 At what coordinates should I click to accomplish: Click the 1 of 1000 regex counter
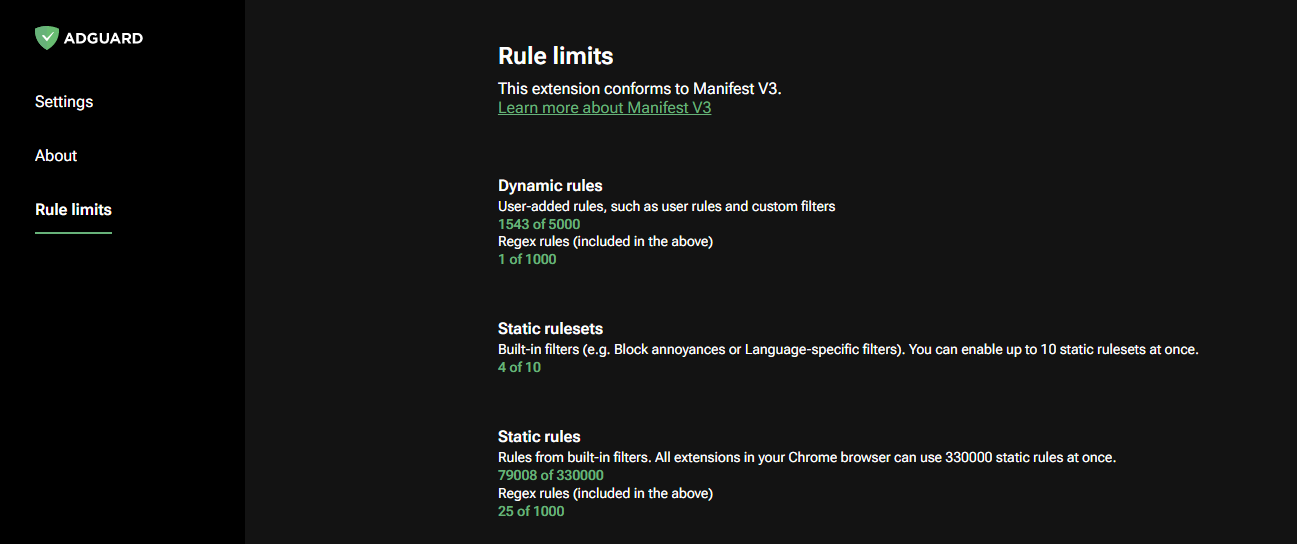pyautogui.click(x=526, y=260)
